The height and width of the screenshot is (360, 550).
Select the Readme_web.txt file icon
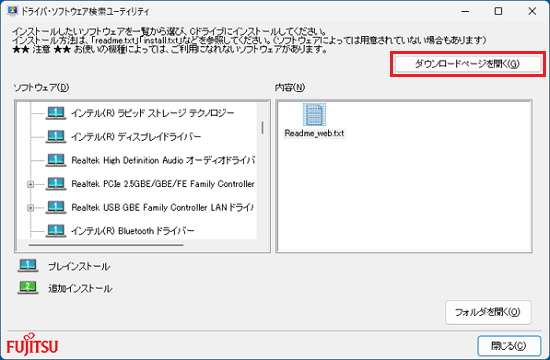click(314, 115)
